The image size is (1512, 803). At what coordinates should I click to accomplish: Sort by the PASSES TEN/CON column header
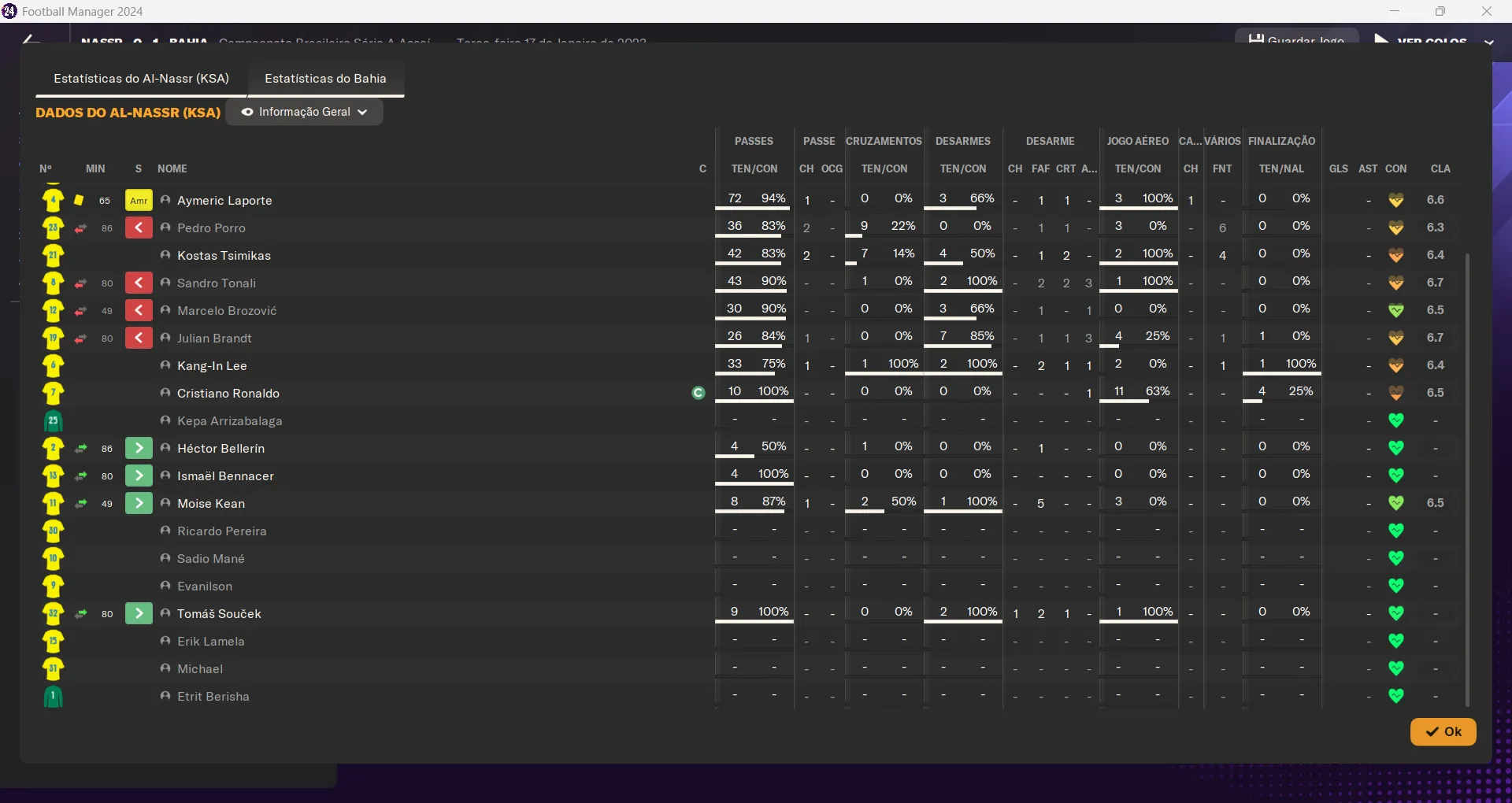[754, 168]
